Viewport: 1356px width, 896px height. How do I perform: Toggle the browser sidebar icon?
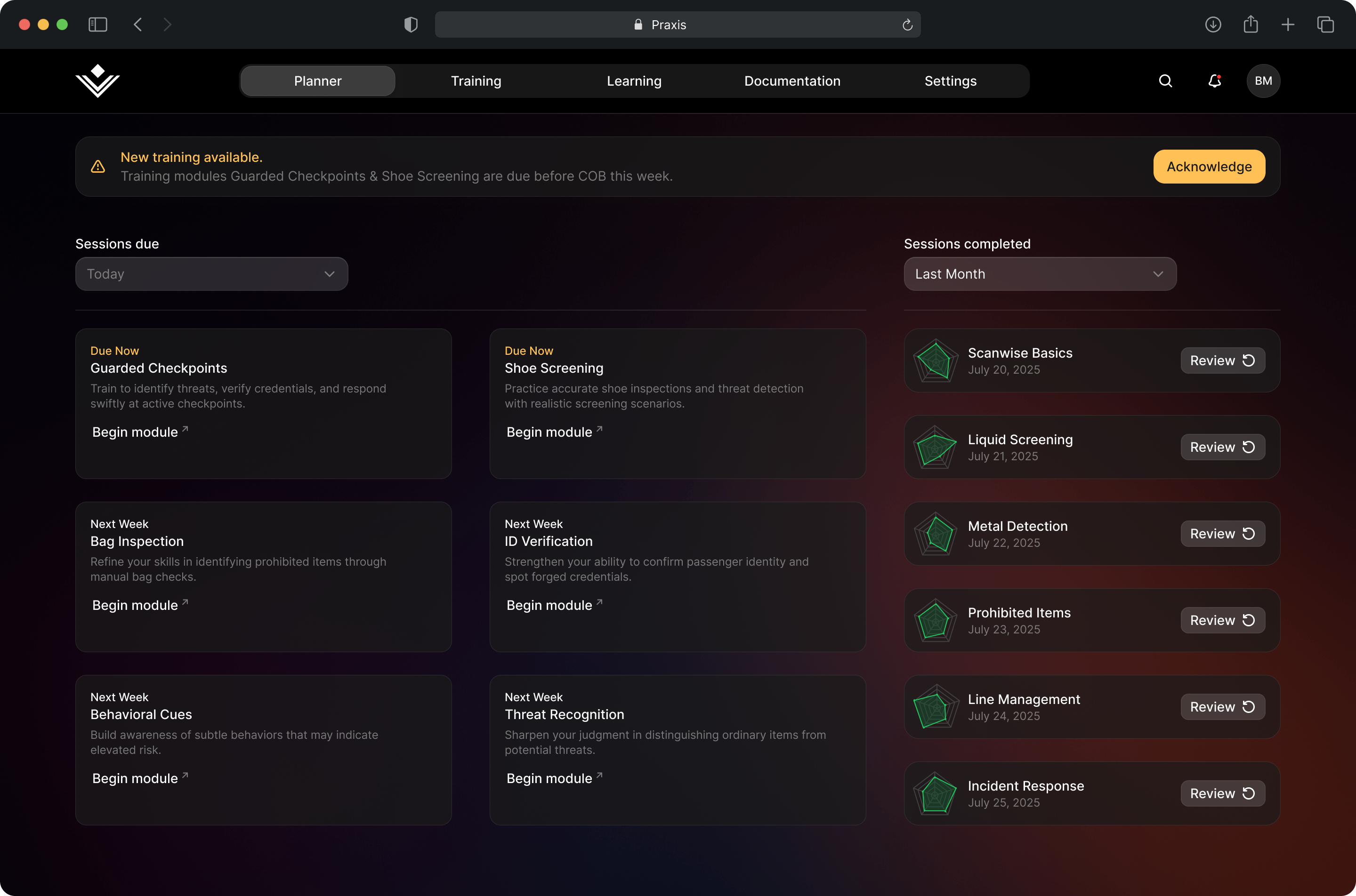tap(98, 24)
